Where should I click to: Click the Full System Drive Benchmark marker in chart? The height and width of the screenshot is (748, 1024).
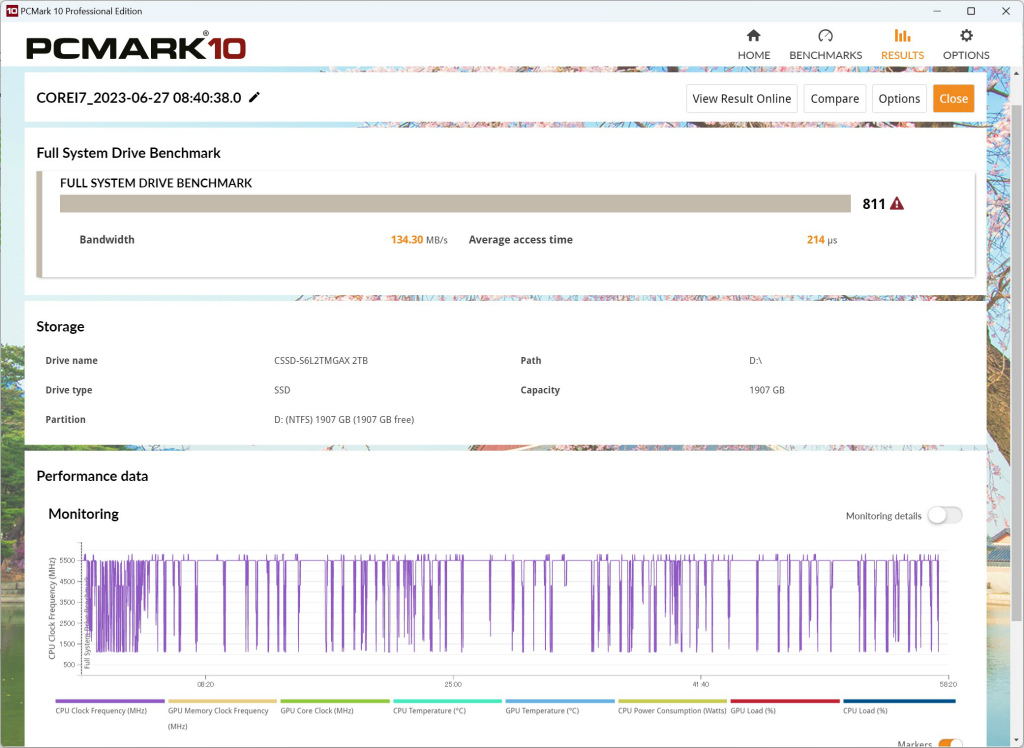87,622
